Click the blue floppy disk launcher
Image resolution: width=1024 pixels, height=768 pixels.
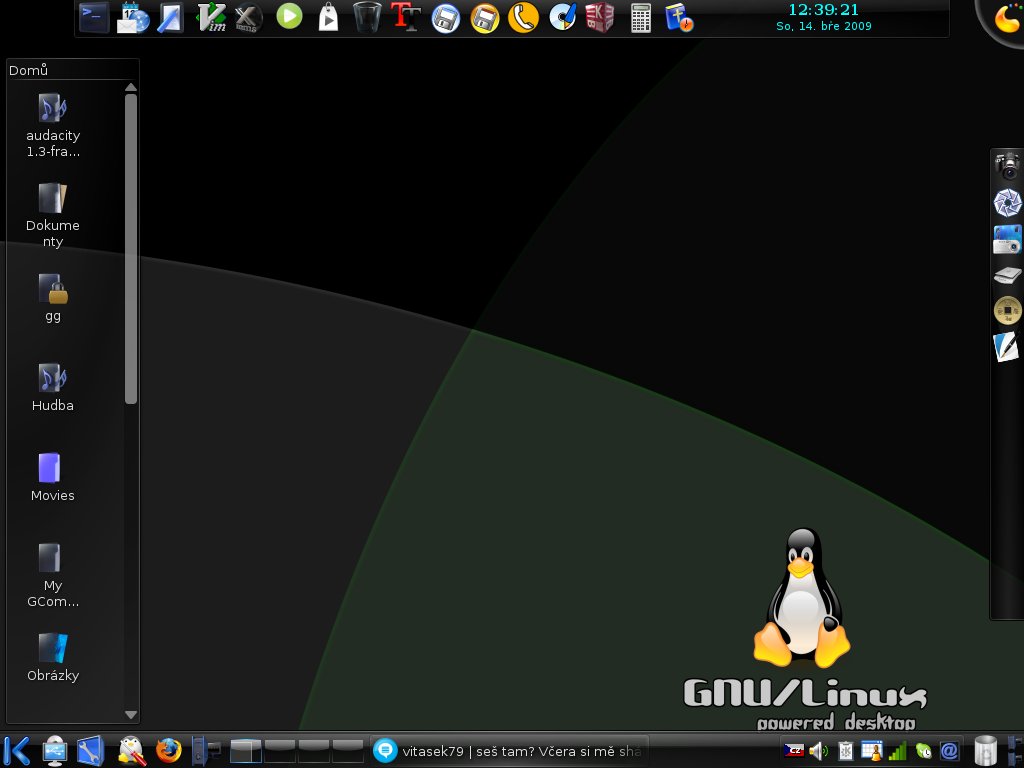[446, 18]
